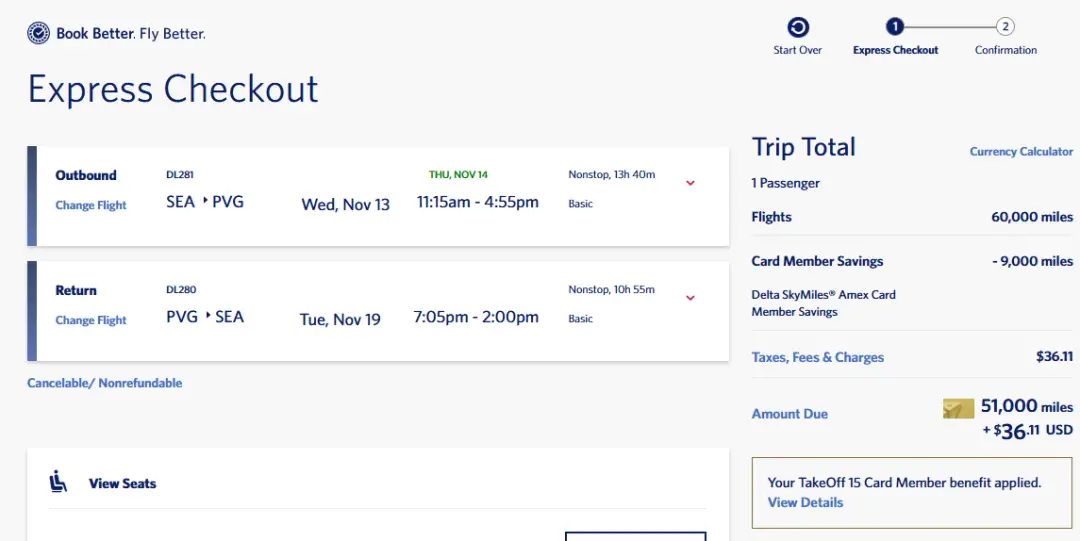Click step 1 Express Checkout circle
Screen dimensions: 1080x541
pos(895,27)
